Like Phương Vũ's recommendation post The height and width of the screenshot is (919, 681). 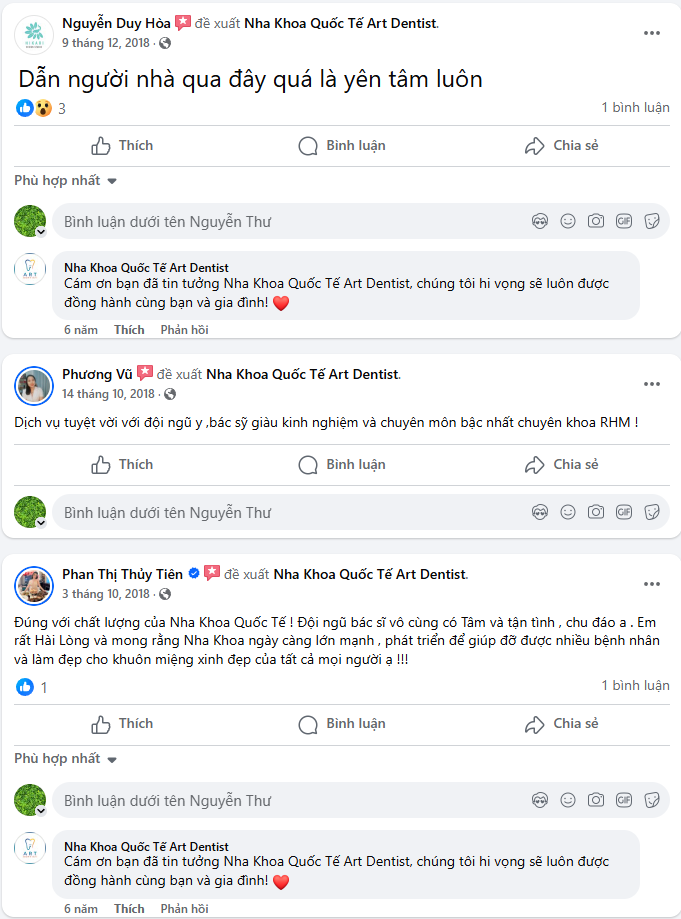click(x=122, y=465)
